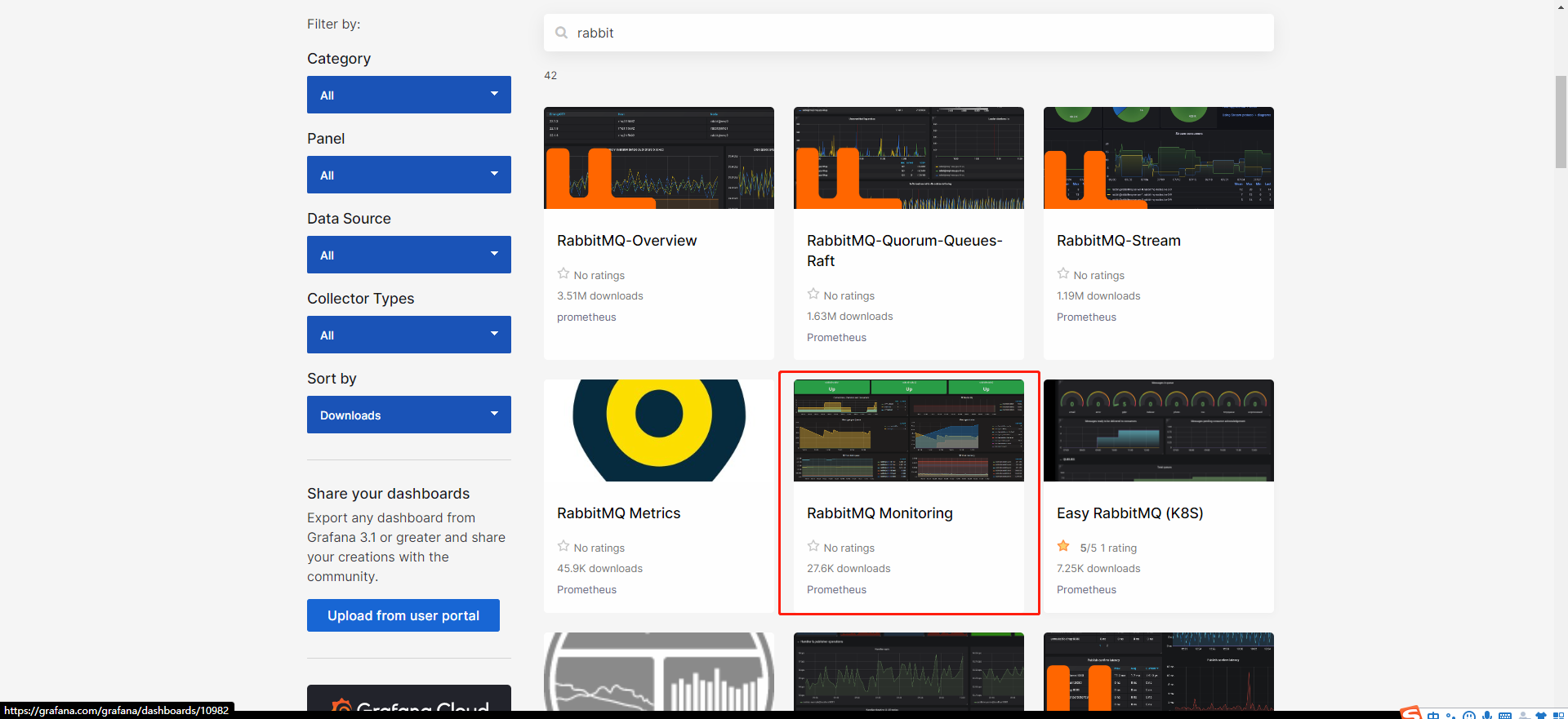Click the star icon under RabbitMQ-Quorum-Queues-Raft
Image resolution: width=1568 pixels, height=719 pixels.
pyautogui.click(x=813, y=294)
